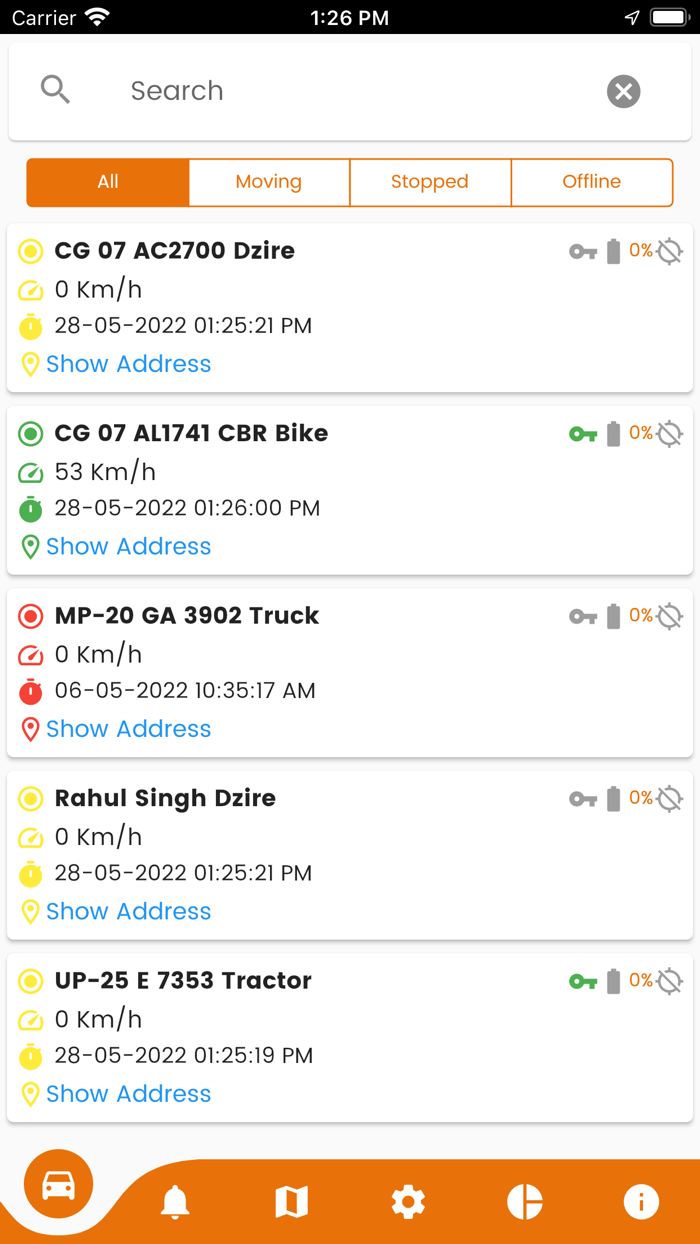The height and width of the screenshot is (1244, 700).
Task: Tap the no-GPS icon on Truck card
Action: [x=670, y=616]
